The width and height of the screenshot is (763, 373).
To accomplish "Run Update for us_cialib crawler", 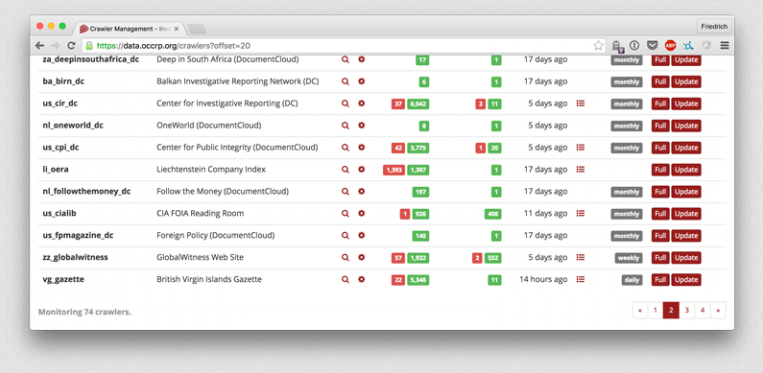I will click(686, 213).
